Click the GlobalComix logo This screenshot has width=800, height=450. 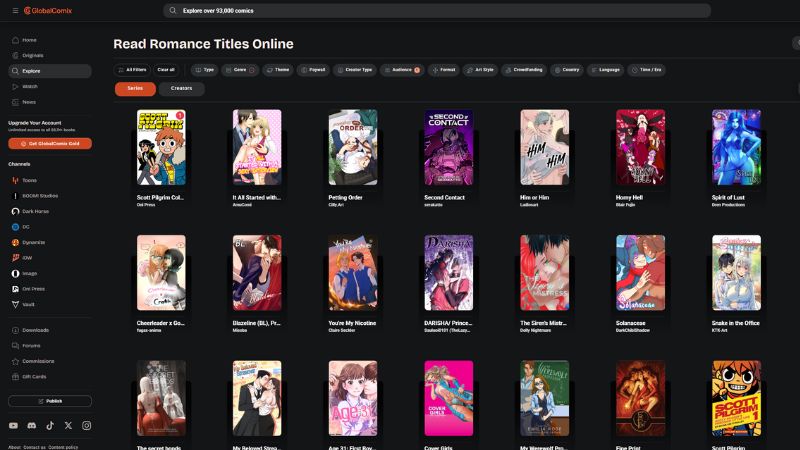(48, 11)
